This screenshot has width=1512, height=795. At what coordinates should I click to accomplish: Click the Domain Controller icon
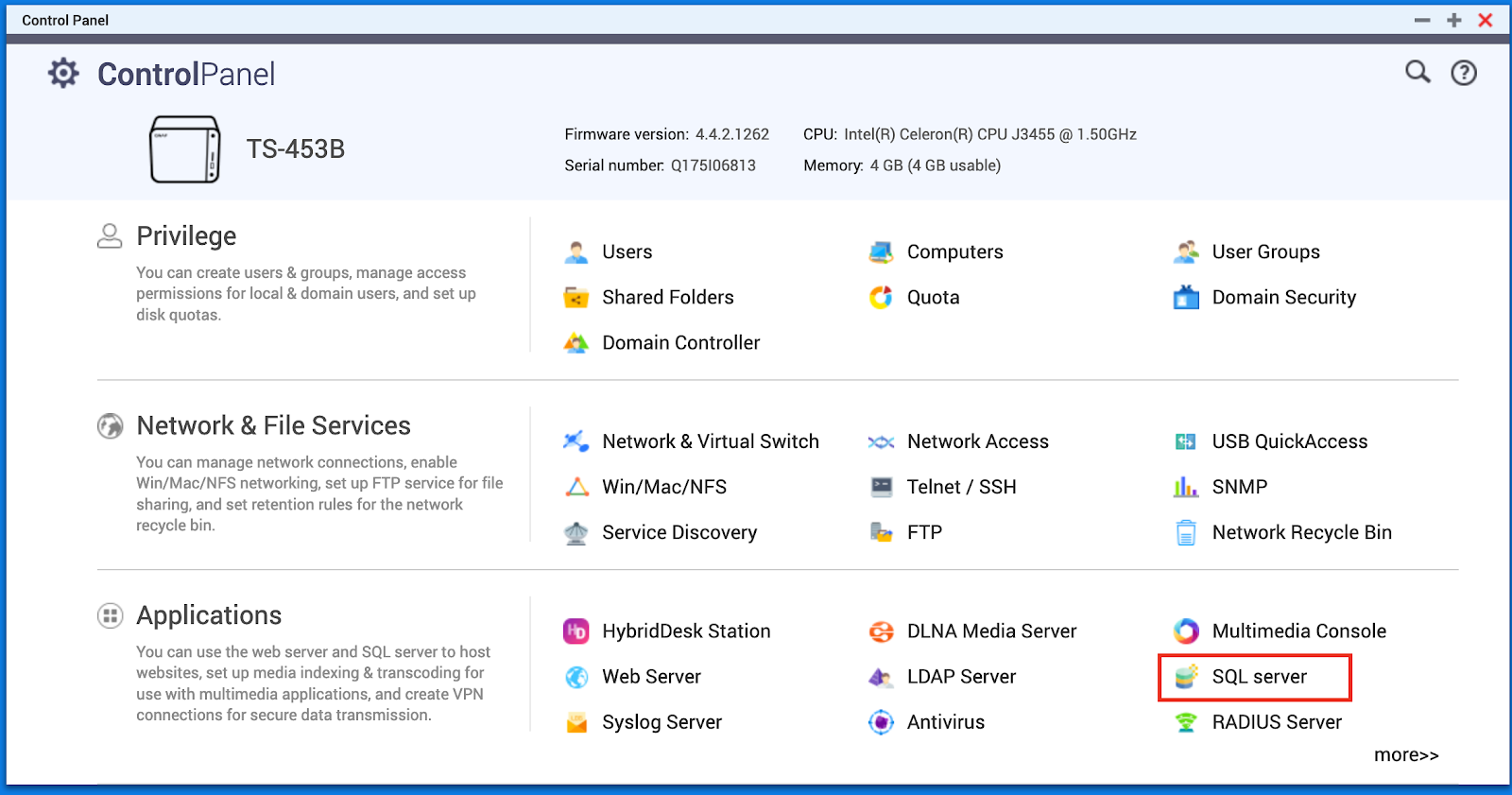pos(576,343)
